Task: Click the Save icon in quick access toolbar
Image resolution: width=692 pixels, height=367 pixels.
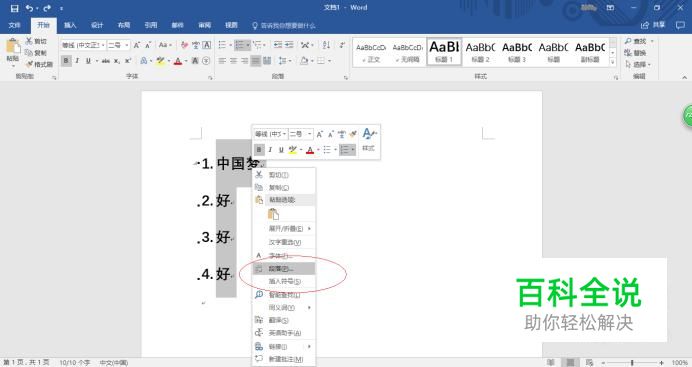Action: [14, 8]
